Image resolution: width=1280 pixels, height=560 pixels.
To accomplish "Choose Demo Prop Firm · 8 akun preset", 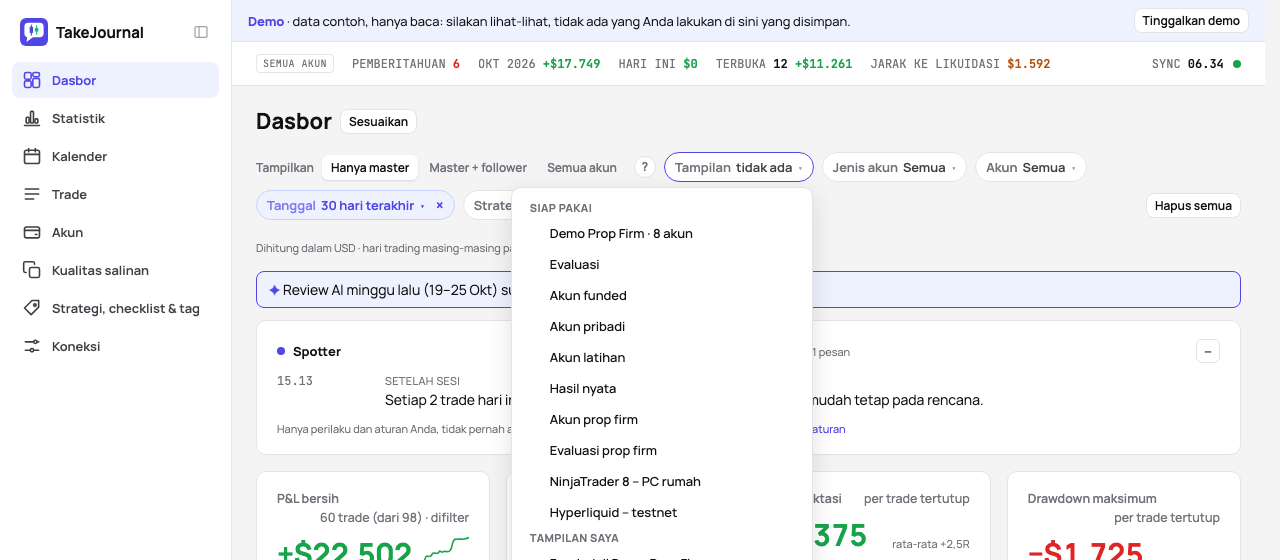I will [662, 233].
